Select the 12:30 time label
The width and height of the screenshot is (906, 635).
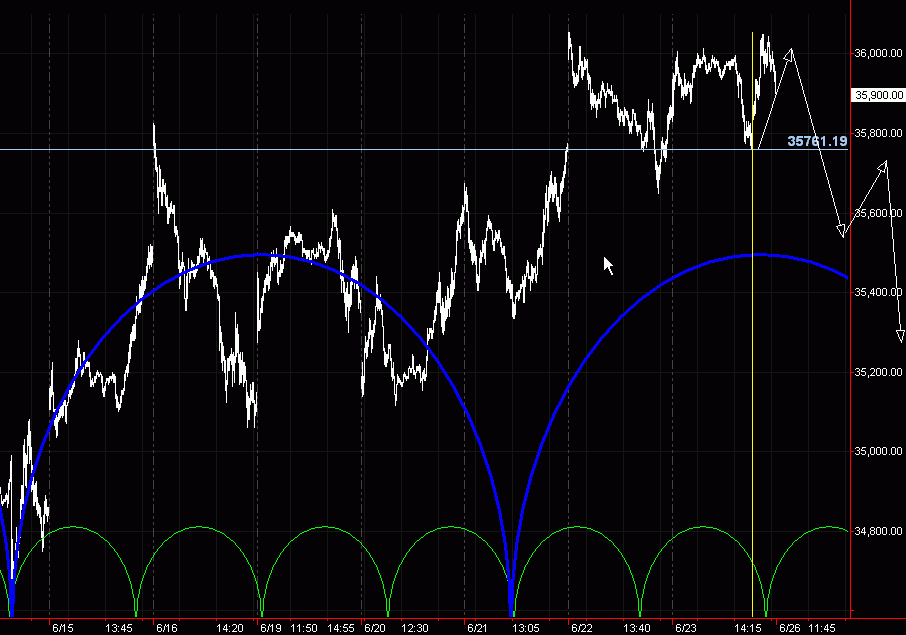pyautogui.click(x=414, y=628)
